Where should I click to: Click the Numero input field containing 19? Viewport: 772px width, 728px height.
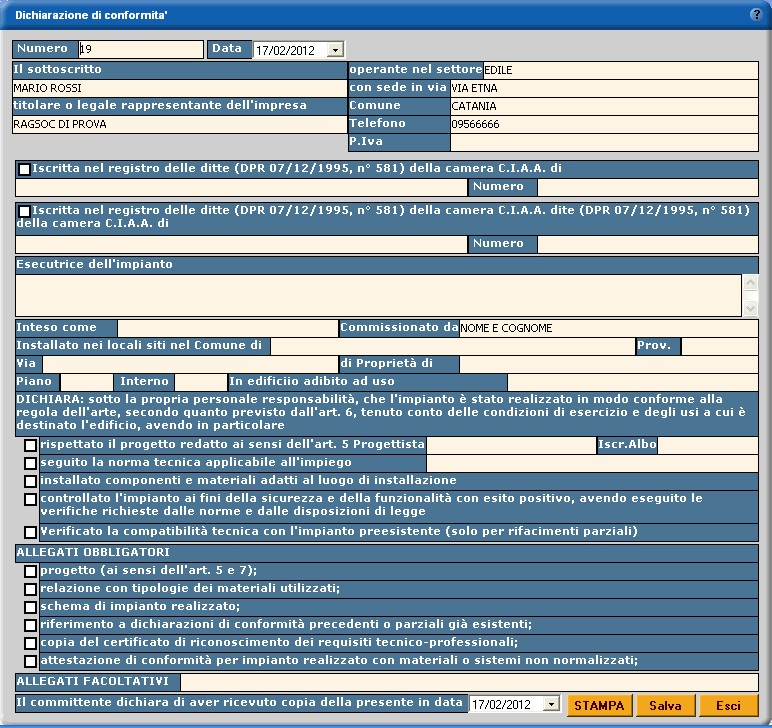(140, 49)
